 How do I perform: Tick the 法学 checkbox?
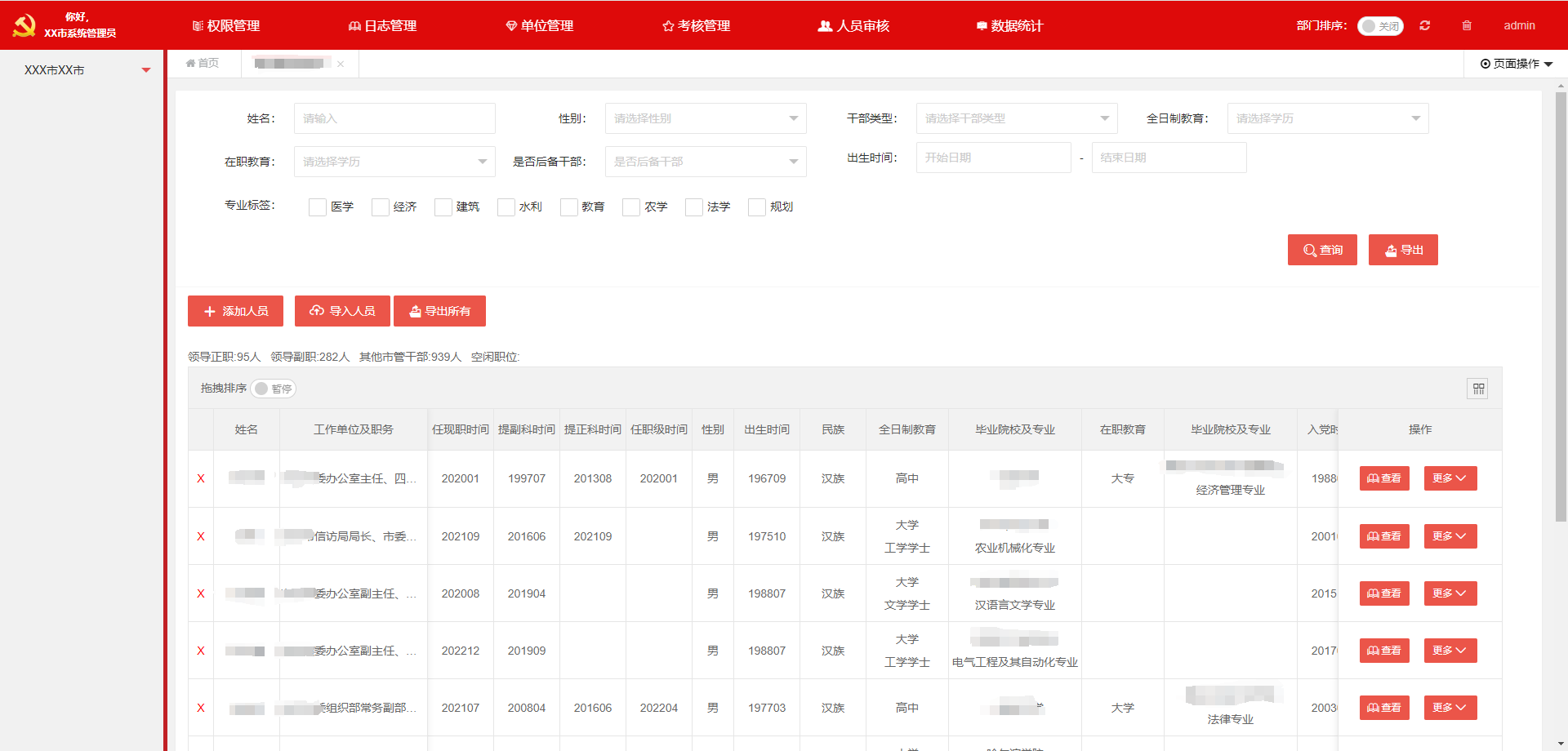pyautogui.click(x=694, y=207)
